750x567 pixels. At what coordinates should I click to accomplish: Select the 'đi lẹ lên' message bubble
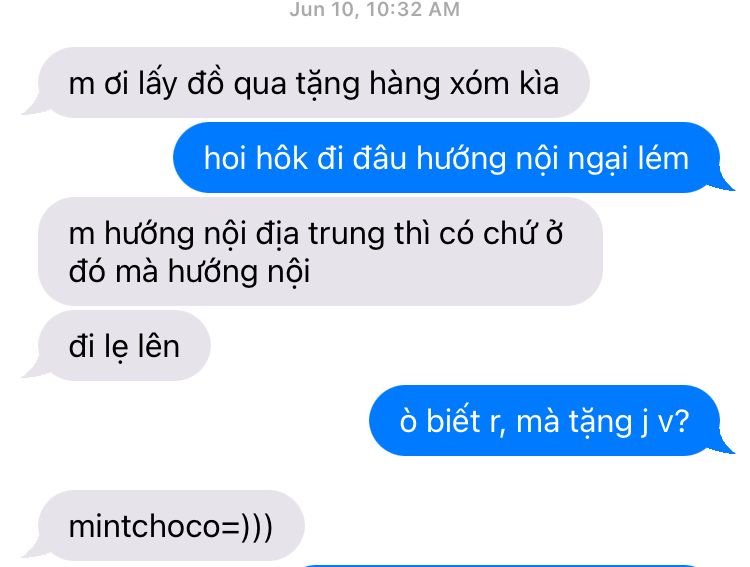click(116, 345)
